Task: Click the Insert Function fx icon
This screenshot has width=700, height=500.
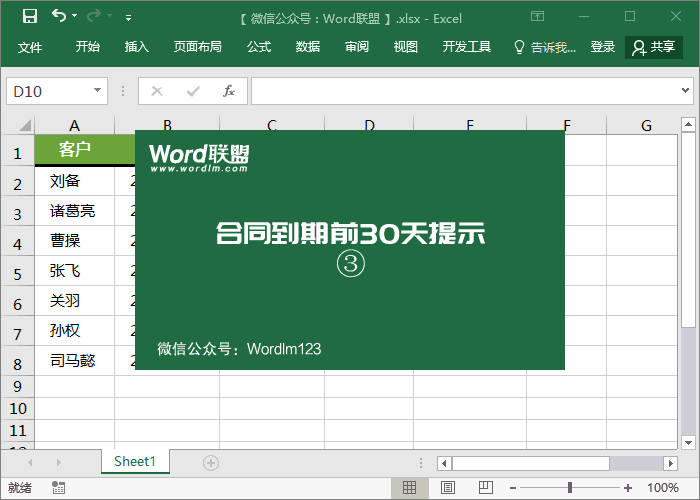Action: 229,91
